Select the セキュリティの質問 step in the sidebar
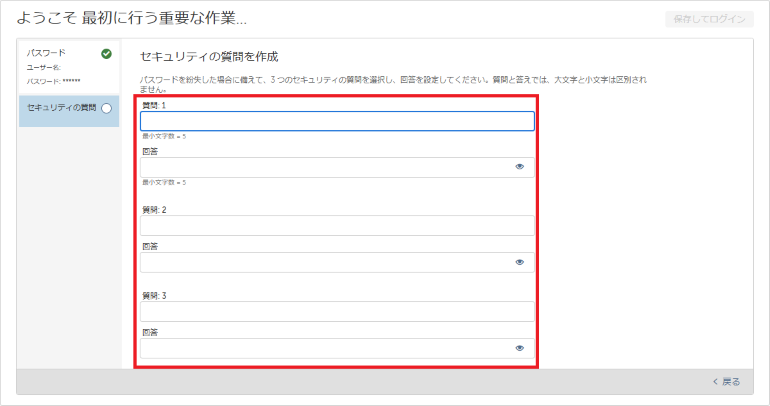 point(60,108)
